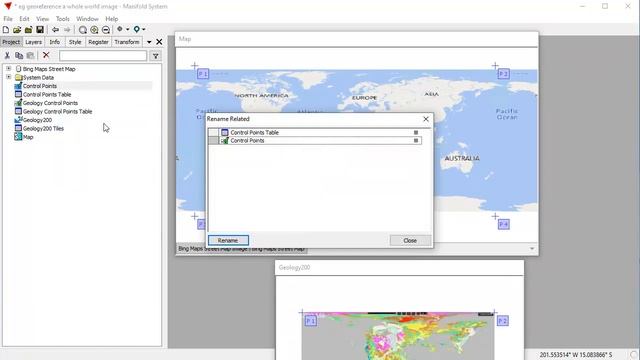Click the P2 control point in Geology200 window
Screen dimensions: 640x360
[x=502, y=321]
